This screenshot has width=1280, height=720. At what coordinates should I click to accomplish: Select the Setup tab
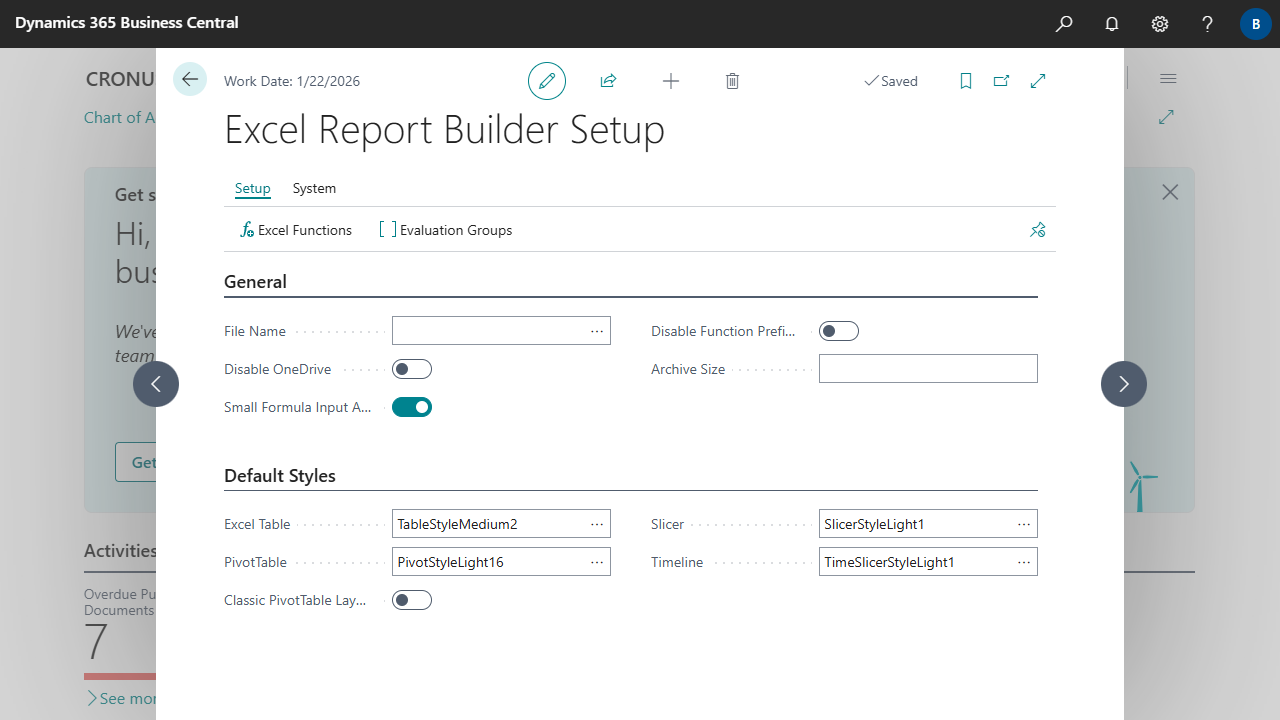pos(253,188)
